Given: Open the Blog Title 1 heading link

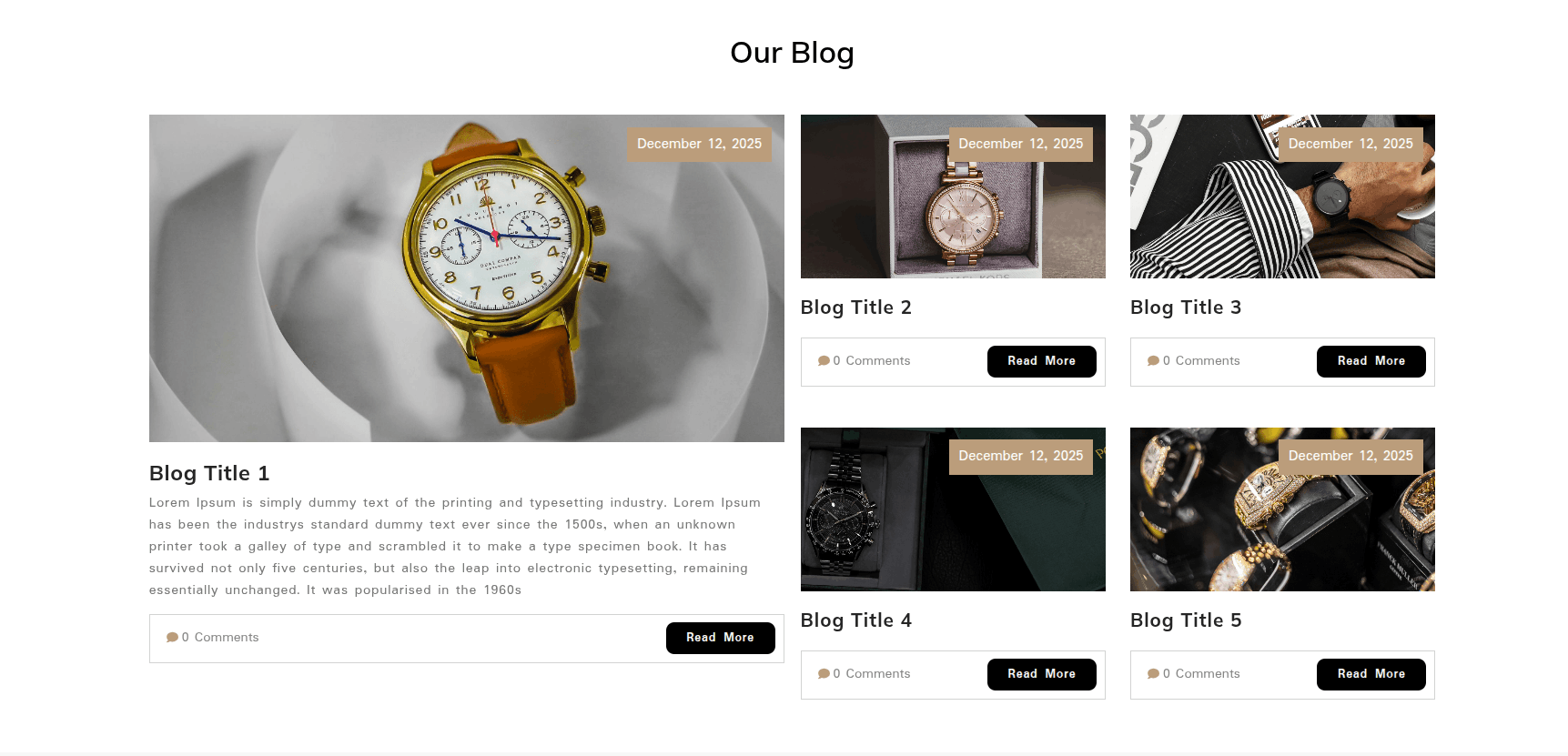Looking at the screenshot, I should (209, 473).
